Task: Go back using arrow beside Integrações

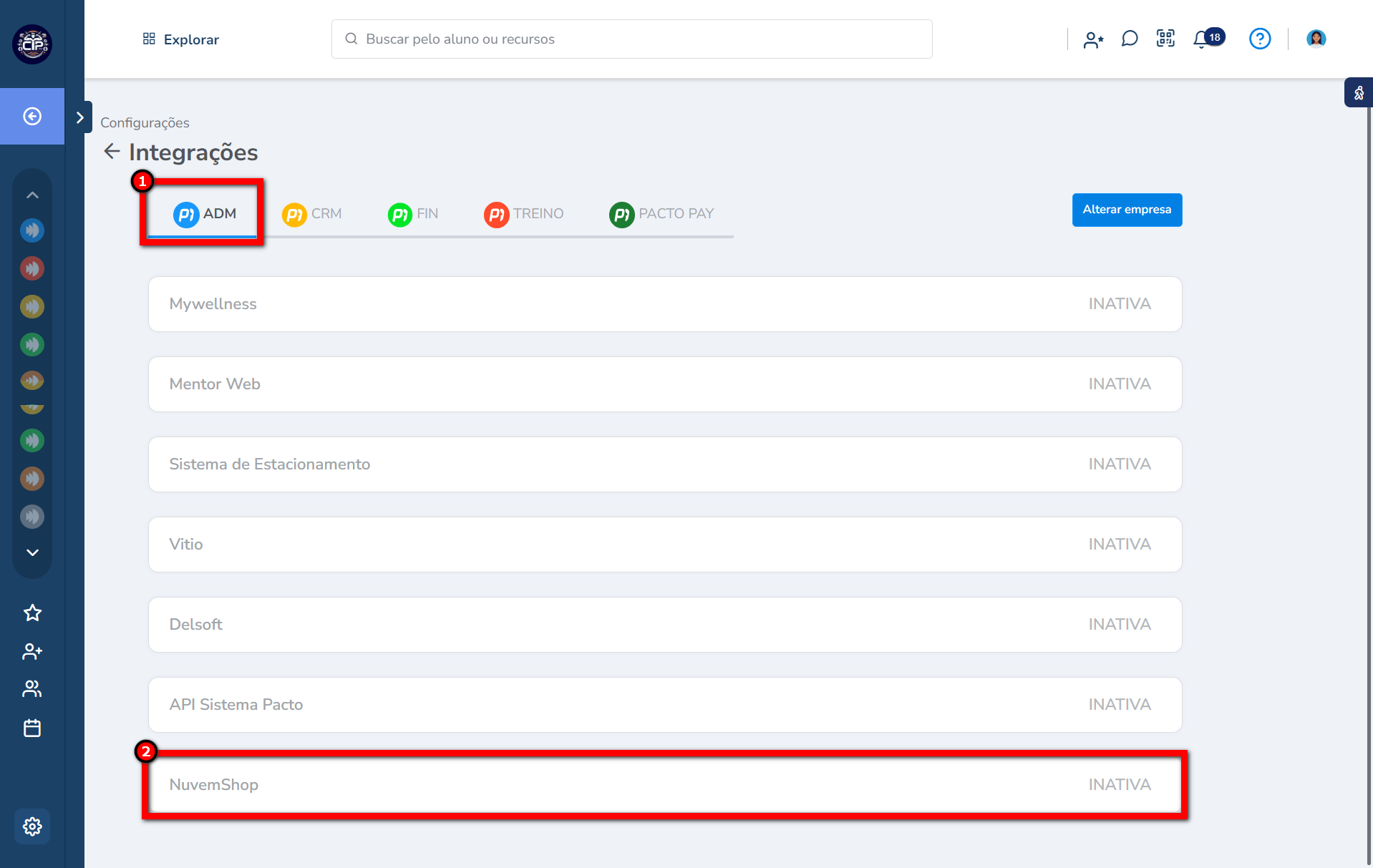Action: coord(112,152)
